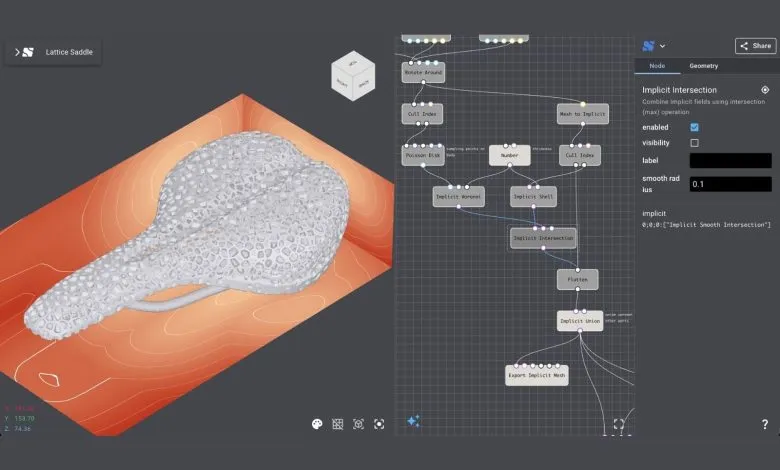Open the logo dropdown menu arrow
The width and height of the screenshot is (780, 470).
[662, 46]
